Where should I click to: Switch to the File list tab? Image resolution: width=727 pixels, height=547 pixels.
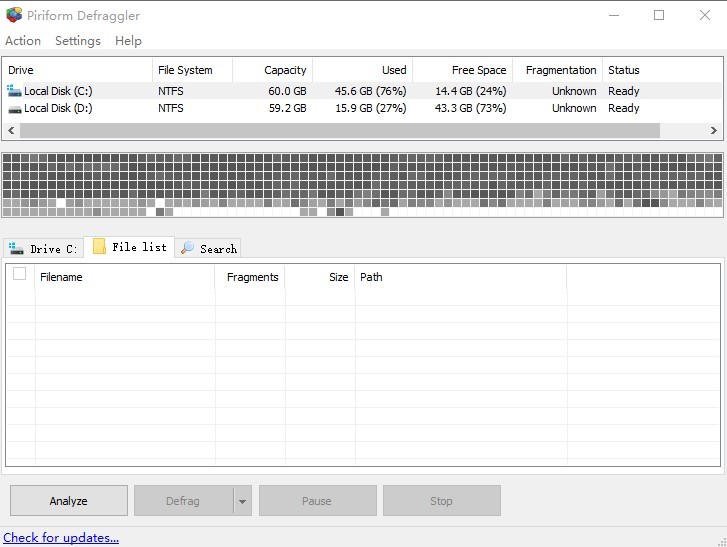pos(129,247)
